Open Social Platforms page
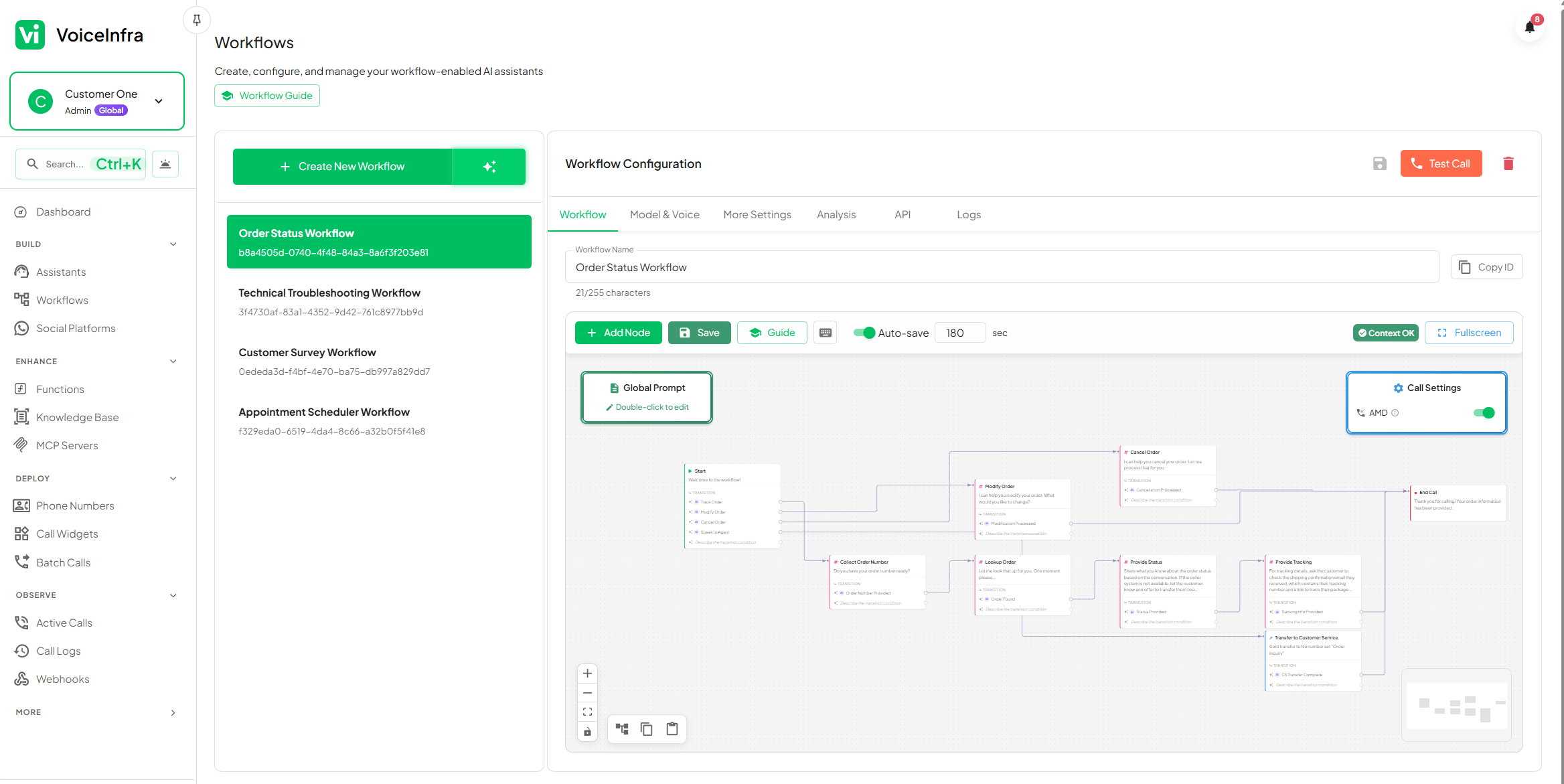The width and height of the screenshot is (1564, 784). coord(76,328)
